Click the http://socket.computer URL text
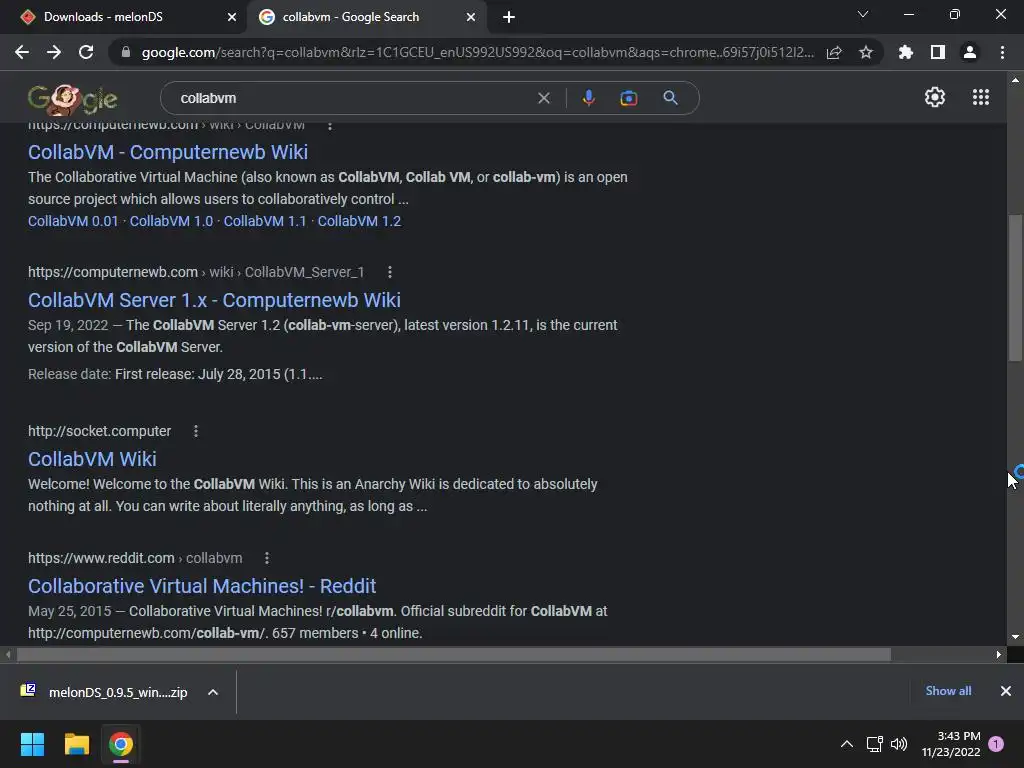The image size is (1024, 768). [x=99, y=431]
